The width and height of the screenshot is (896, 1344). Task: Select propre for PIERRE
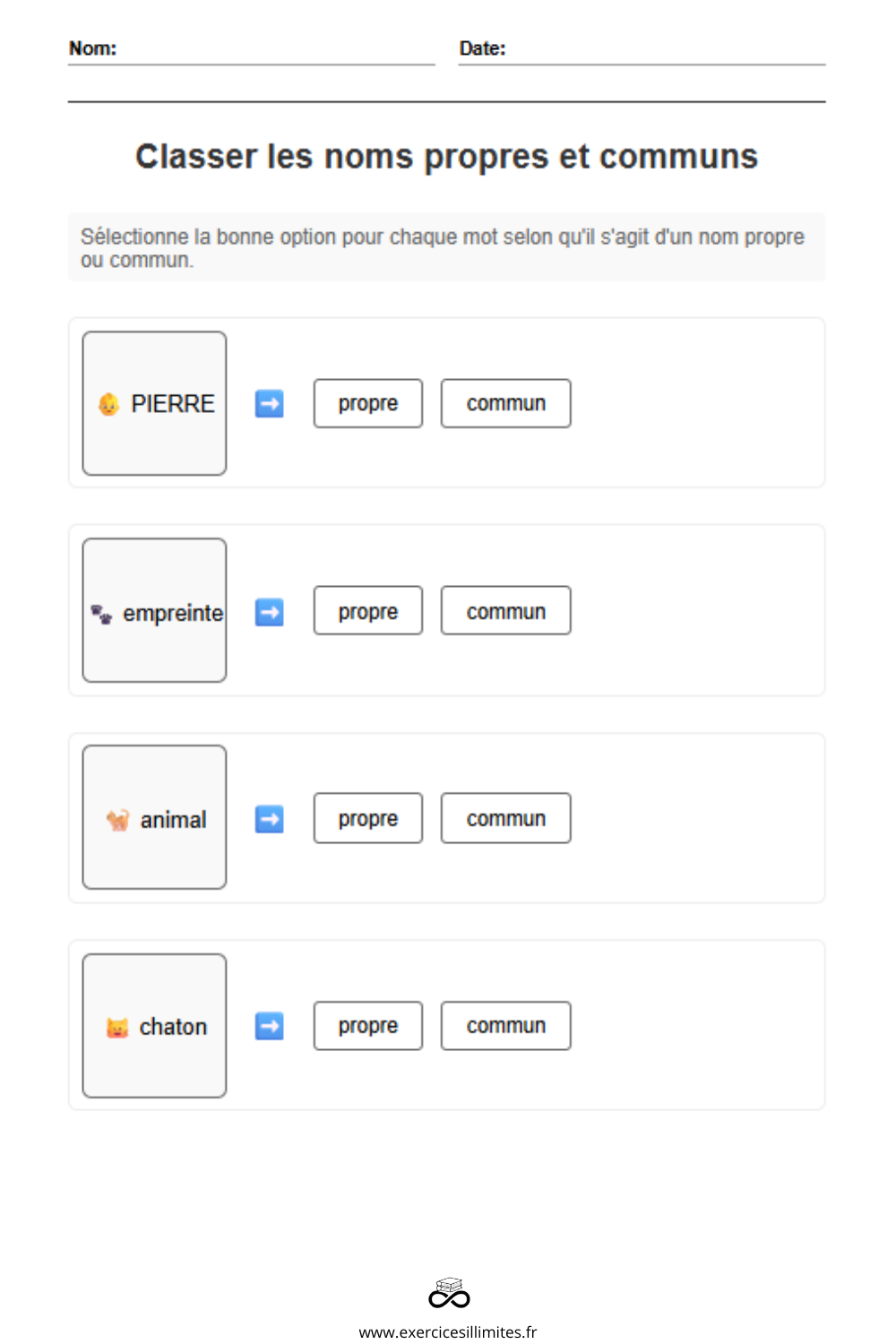(x=368, y=403)
